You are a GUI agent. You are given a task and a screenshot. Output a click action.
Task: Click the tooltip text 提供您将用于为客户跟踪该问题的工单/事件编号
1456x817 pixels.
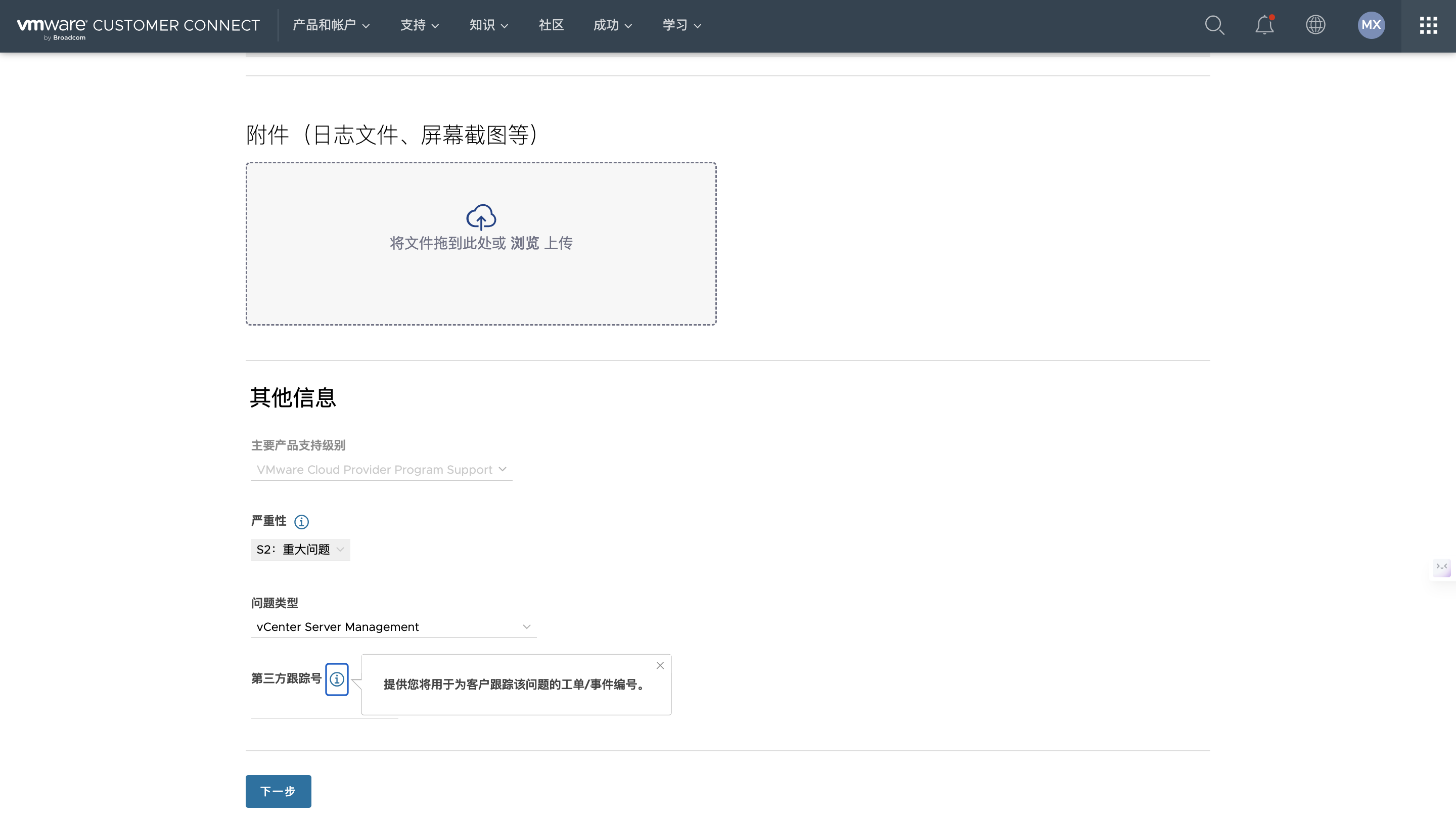coord(516,685)
